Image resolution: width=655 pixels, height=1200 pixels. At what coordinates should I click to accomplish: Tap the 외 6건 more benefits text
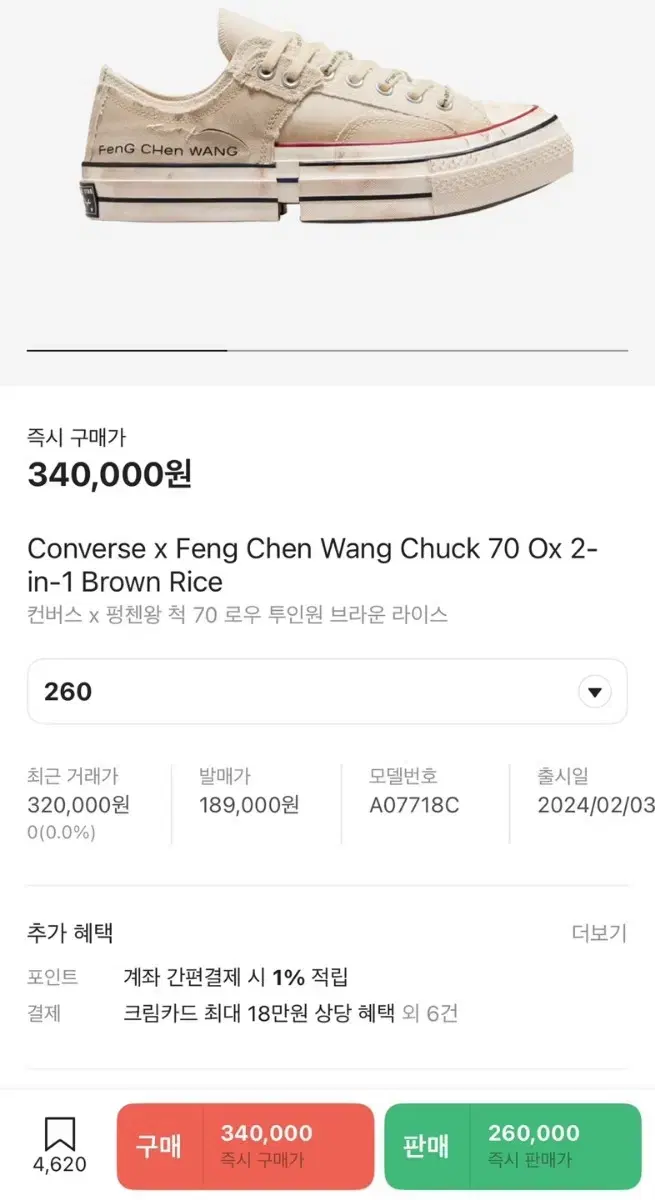(430, 1012)
